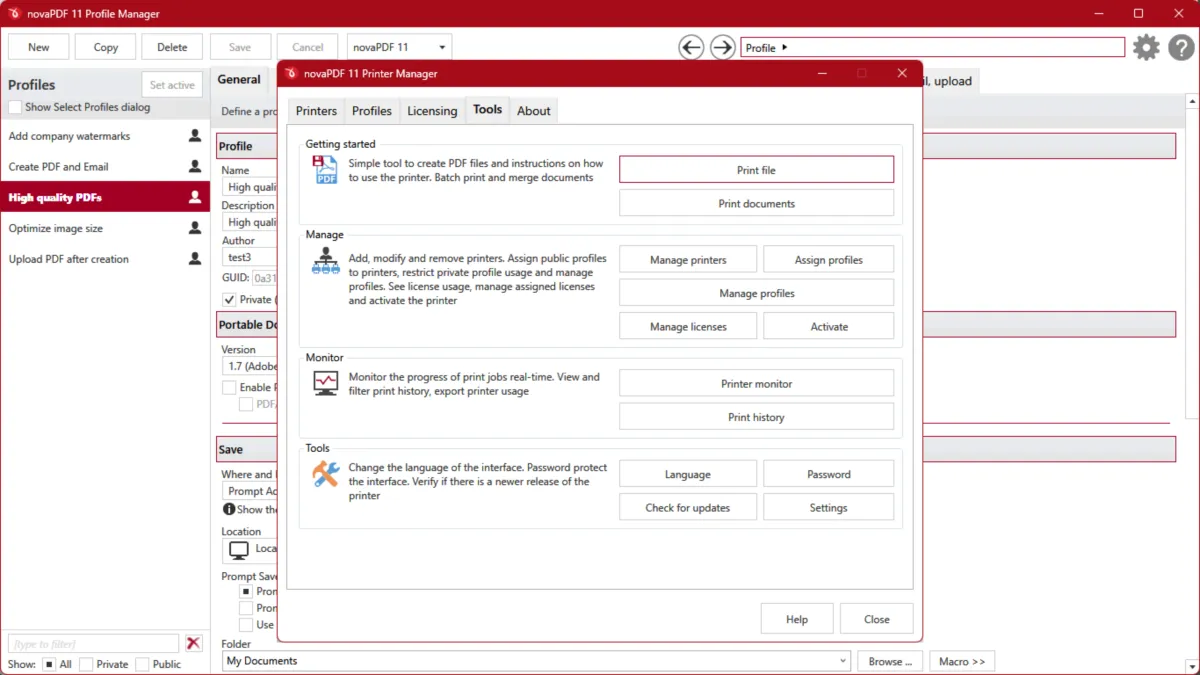
Task: Clear the profile filter with red X icon
Action: [194, 643]
